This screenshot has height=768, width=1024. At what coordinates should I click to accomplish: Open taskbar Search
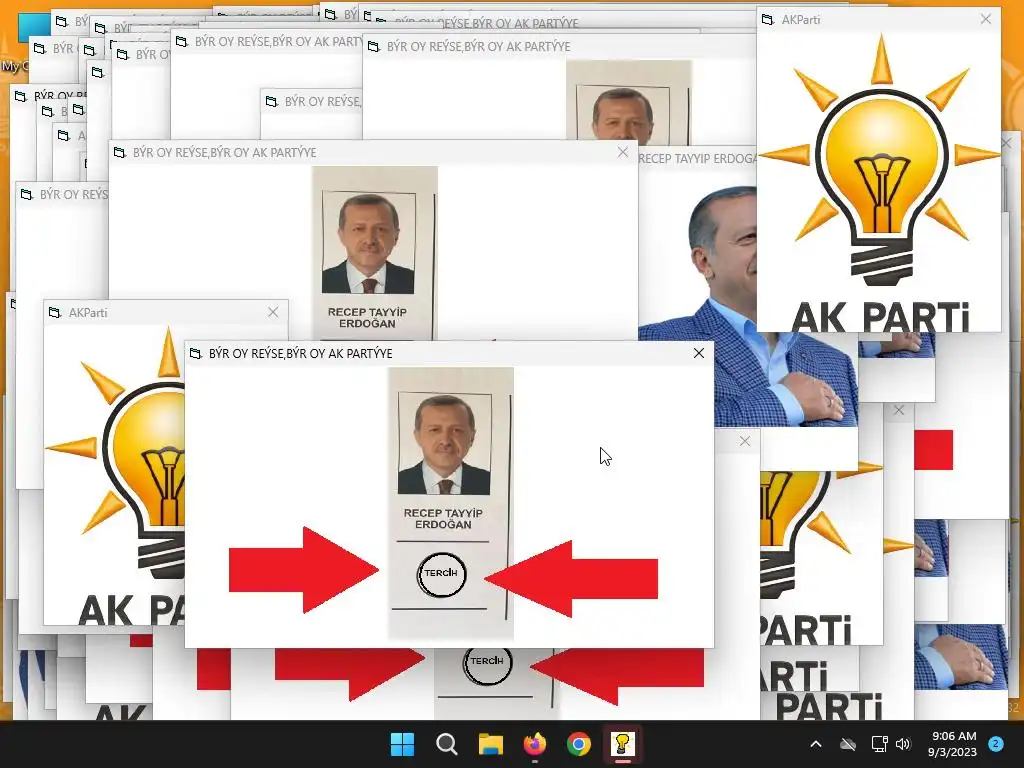coord(447,744)
